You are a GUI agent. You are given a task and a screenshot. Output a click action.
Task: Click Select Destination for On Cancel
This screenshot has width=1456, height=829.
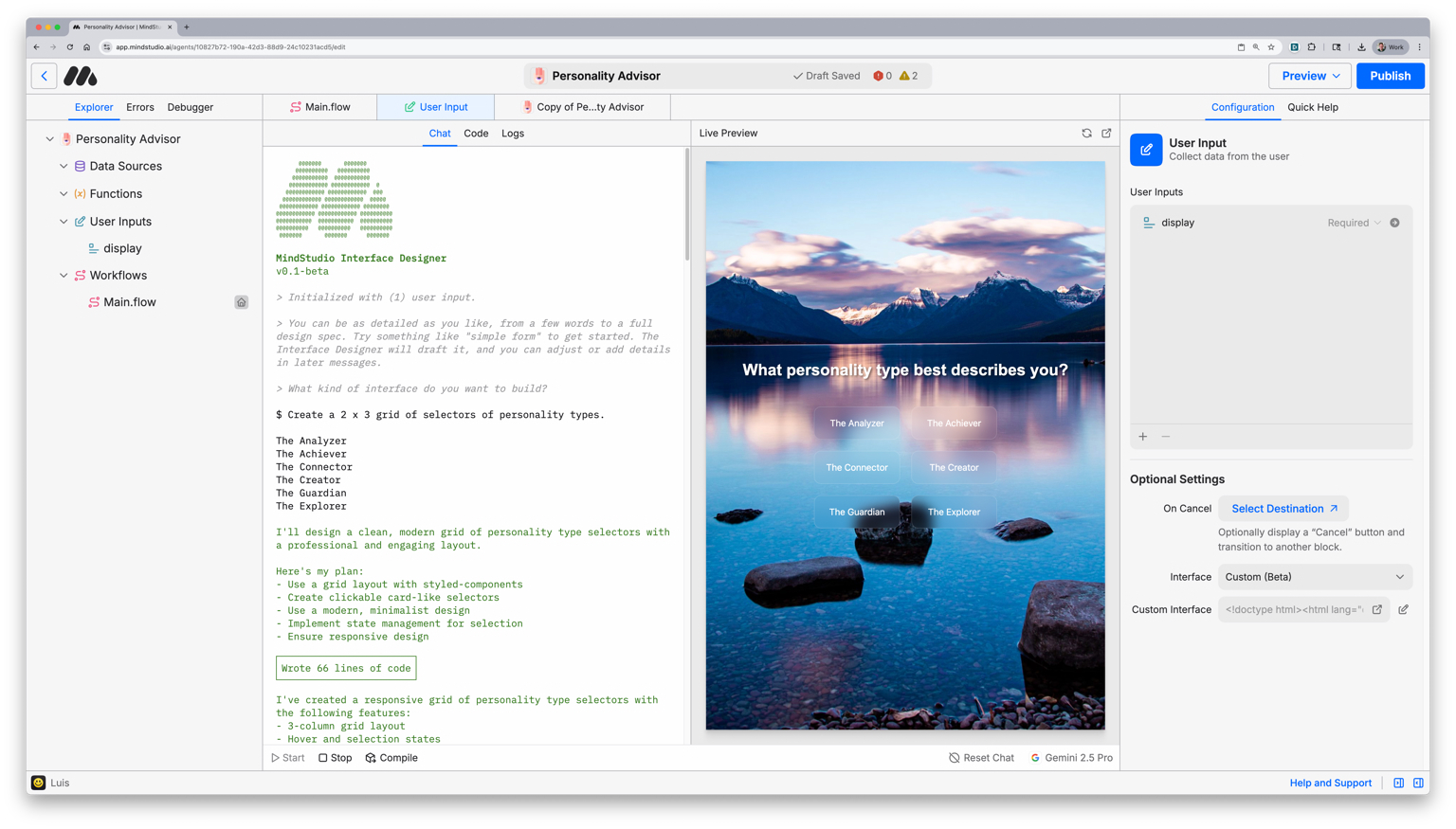pyautogui.click(x=1283, y=509)
